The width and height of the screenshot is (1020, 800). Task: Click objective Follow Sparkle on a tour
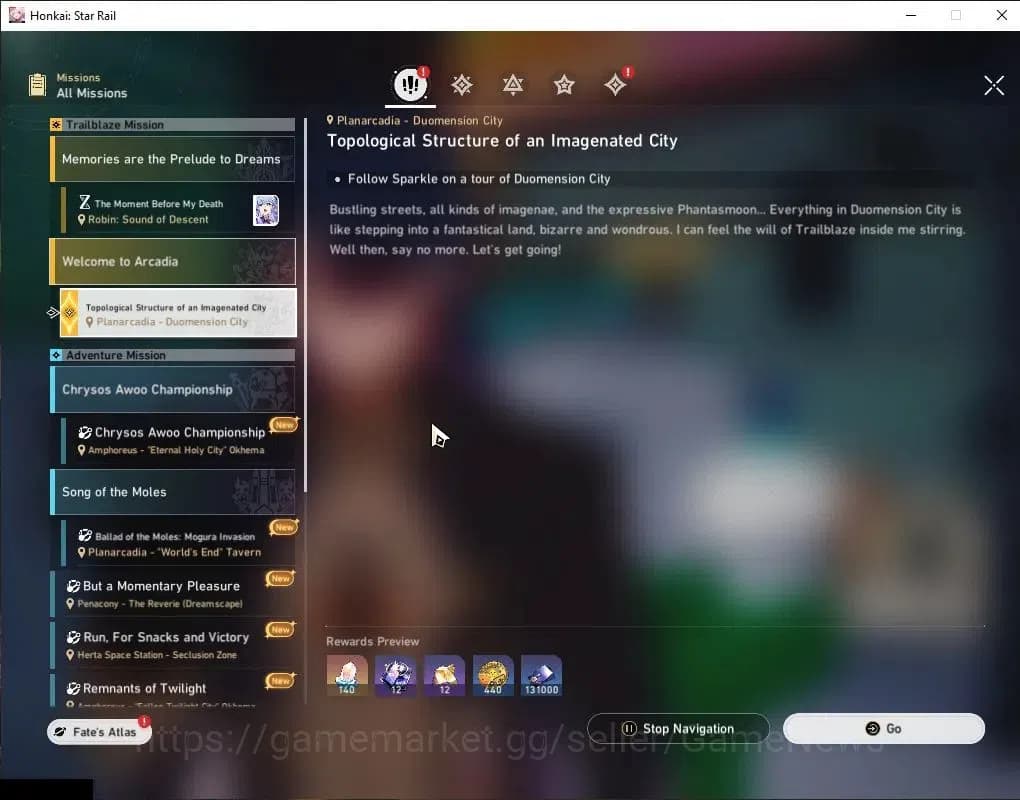click(x=479, y=179)
